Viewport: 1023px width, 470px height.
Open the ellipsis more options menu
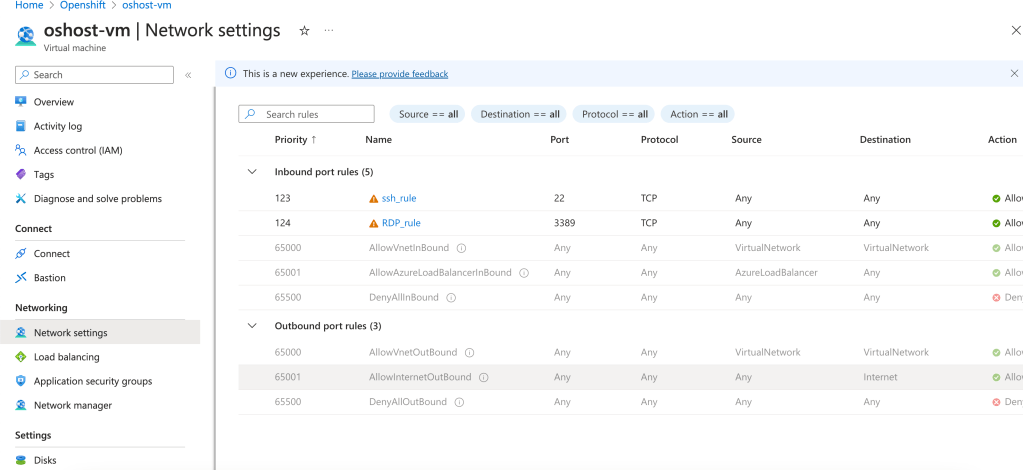329,31
